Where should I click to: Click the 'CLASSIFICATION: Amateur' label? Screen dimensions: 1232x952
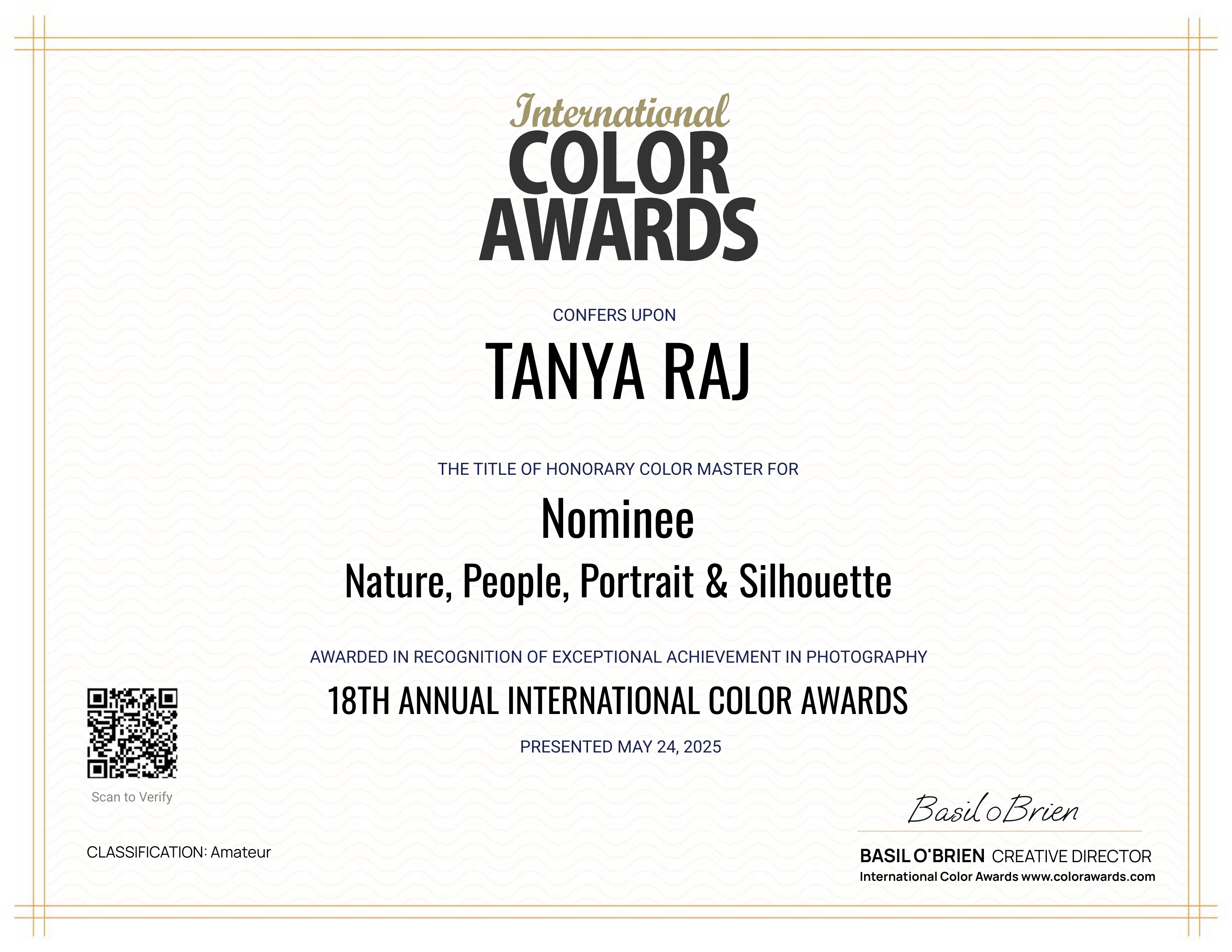(179, 852)
